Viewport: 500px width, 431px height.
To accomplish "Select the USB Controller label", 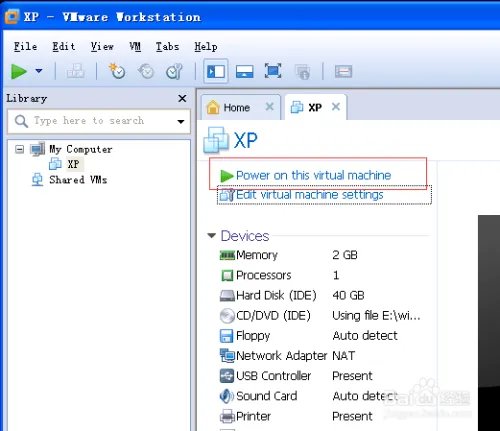I will click(274, 376).
